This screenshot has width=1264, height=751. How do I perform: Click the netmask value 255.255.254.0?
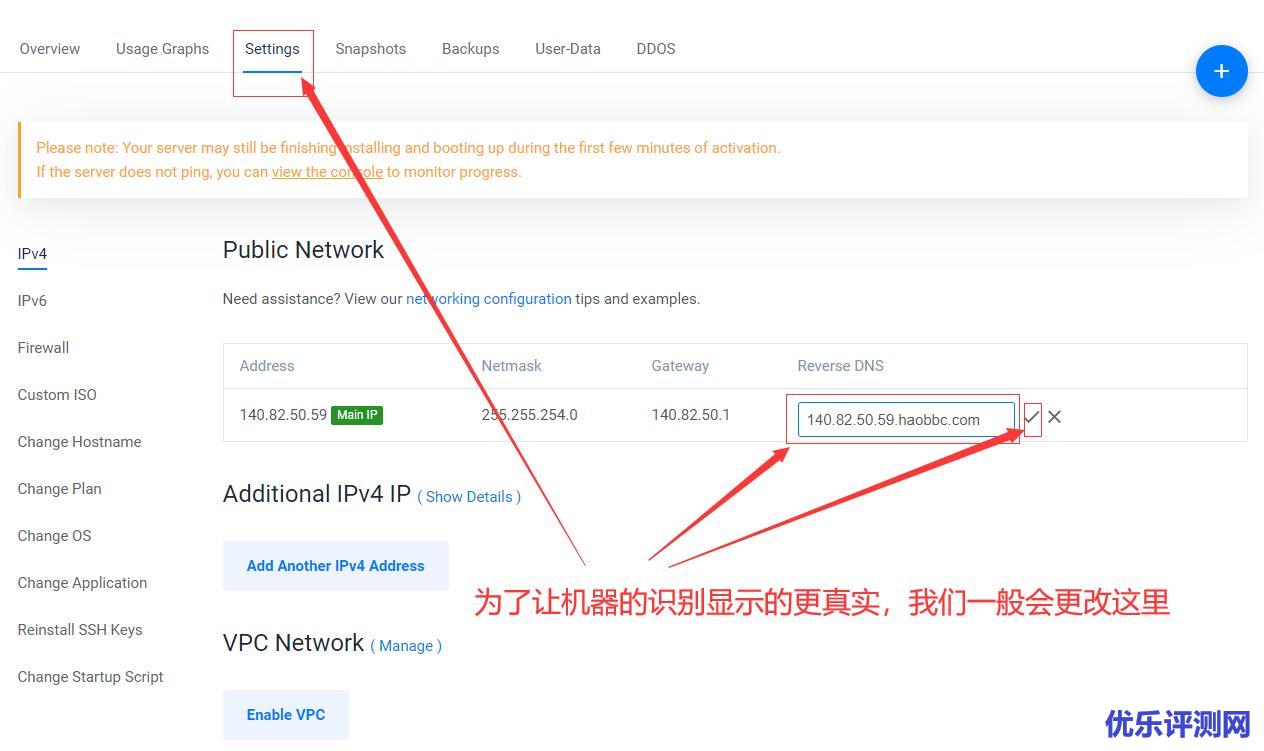[x=529, y=415]
